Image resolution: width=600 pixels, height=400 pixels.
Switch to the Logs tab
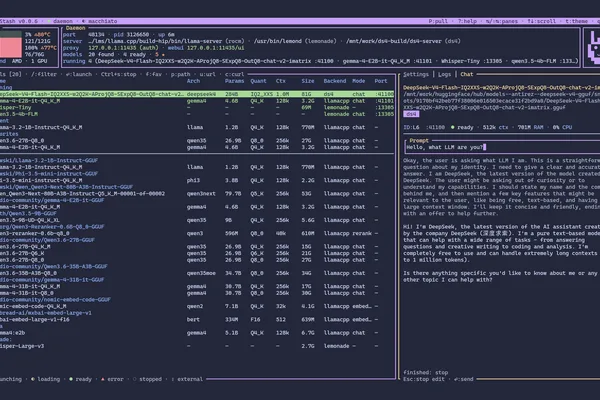pyautogui.click(x=444, y=74)
